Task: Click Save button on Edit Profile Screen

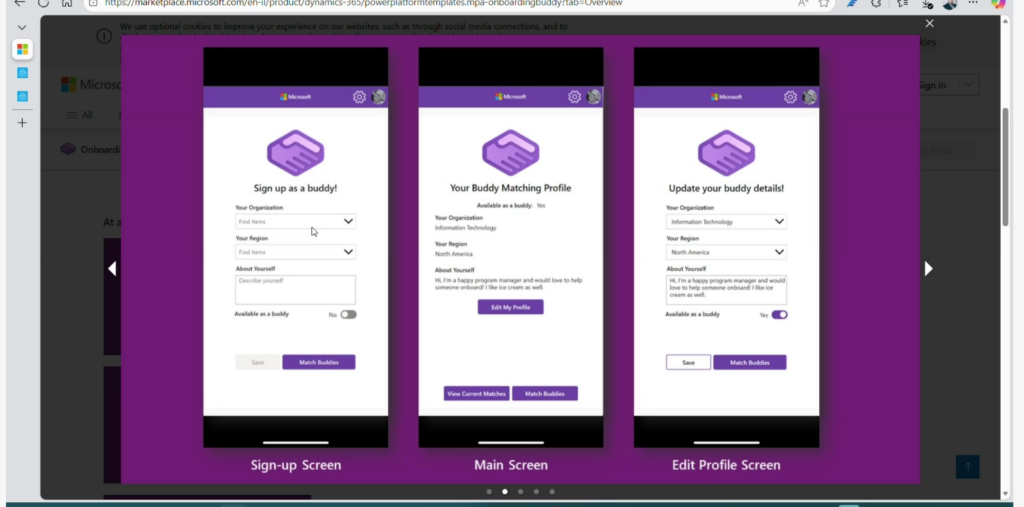Action: [x=688, y=362]
